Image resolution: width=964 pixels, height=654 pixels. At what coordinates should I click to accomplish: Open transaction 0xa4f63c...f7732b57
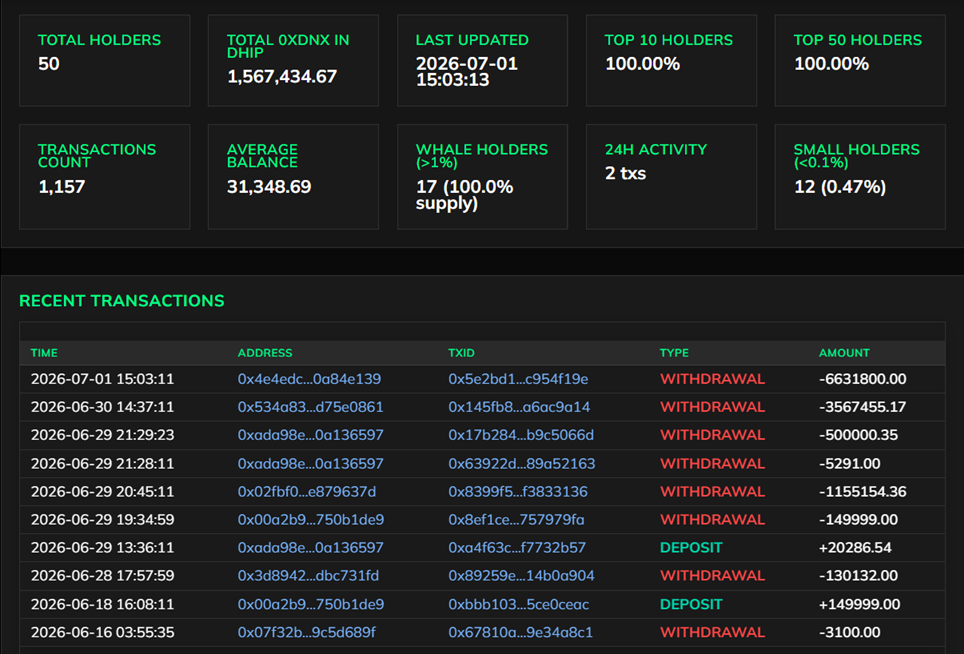(517, 548)
